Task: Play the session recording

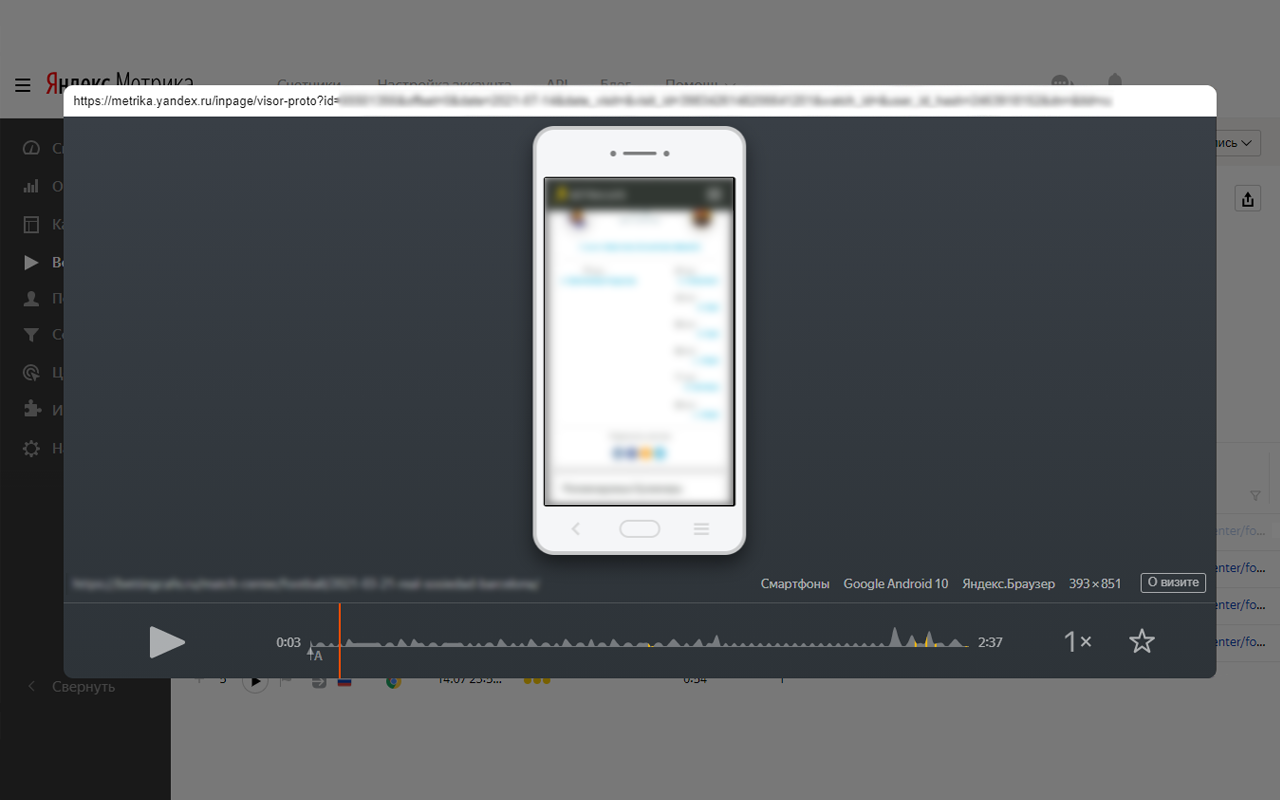Action: coord(167,642)
